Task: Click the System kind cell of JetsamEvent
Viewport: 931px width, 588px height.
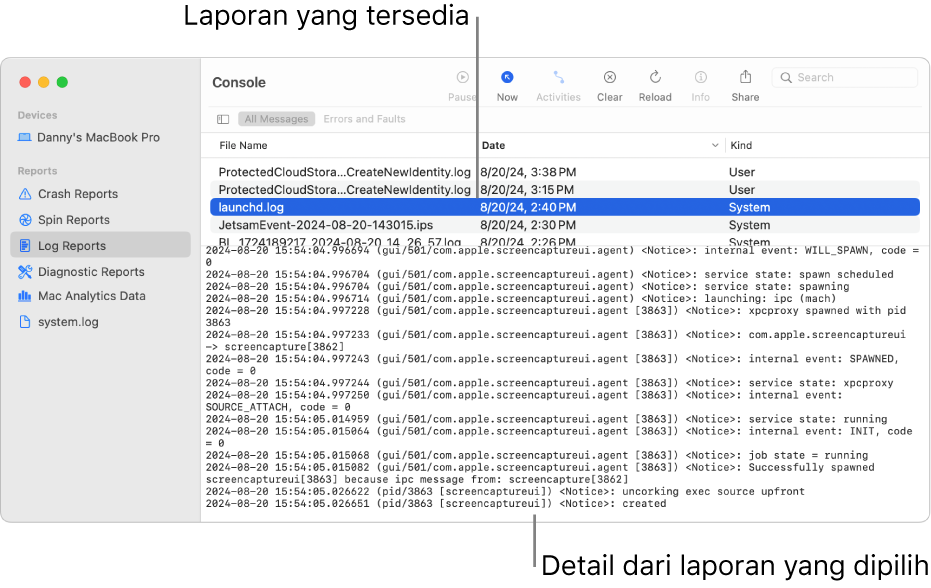Action: pyautogui.click(x=749, y=225)
